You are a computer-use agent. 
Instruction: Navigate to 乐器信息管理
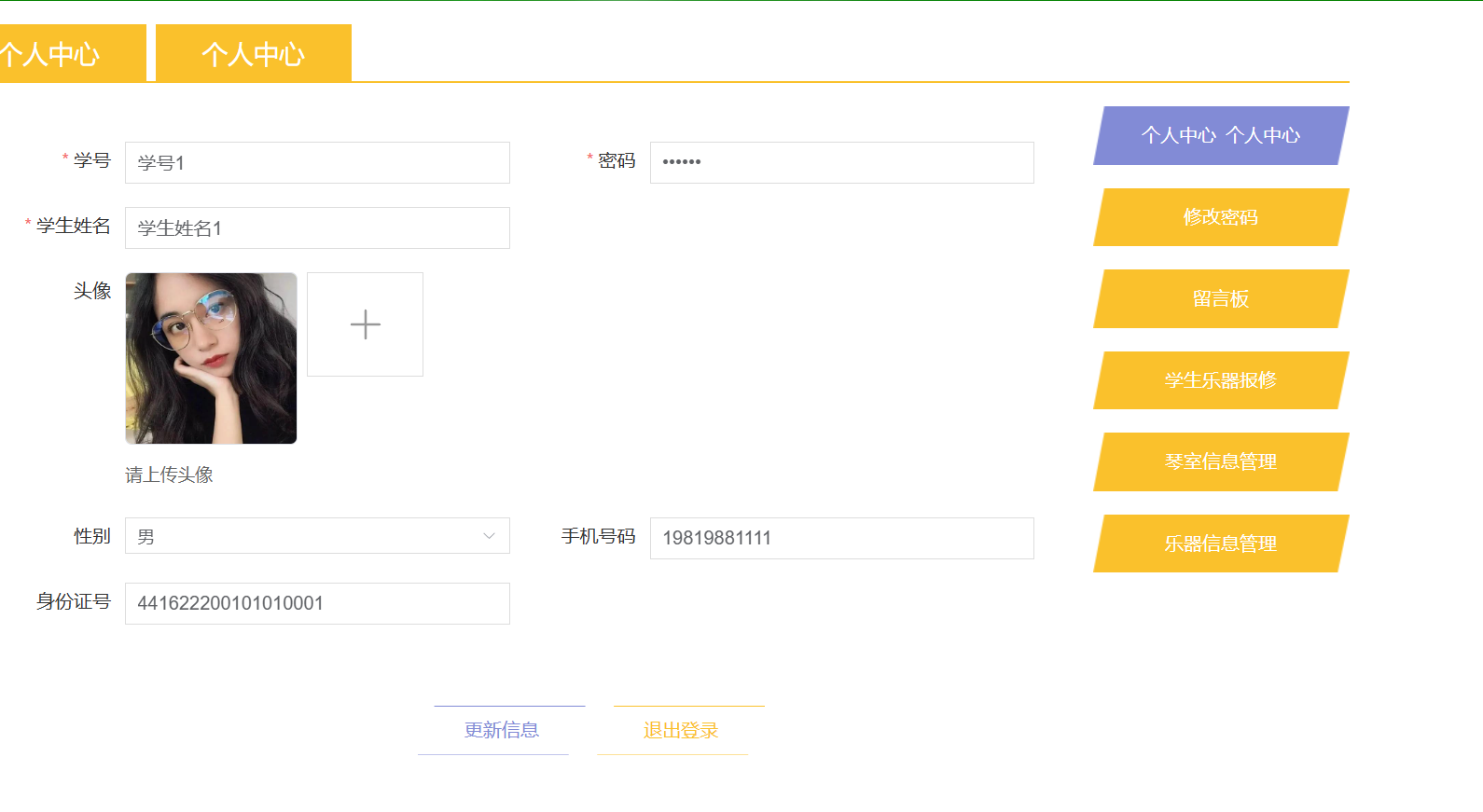pos(1220,544)
